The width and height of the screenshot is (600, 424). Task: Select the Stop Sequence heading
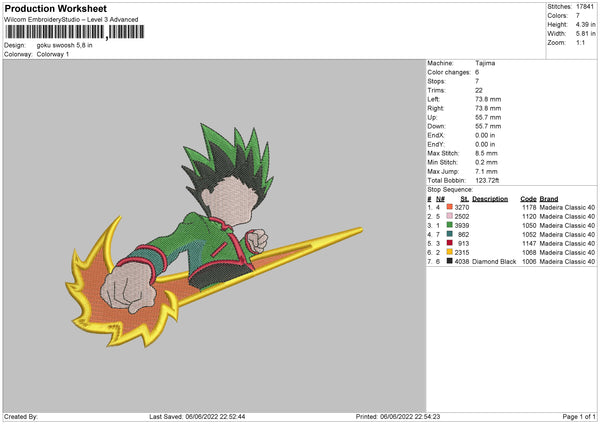point(449,187)
